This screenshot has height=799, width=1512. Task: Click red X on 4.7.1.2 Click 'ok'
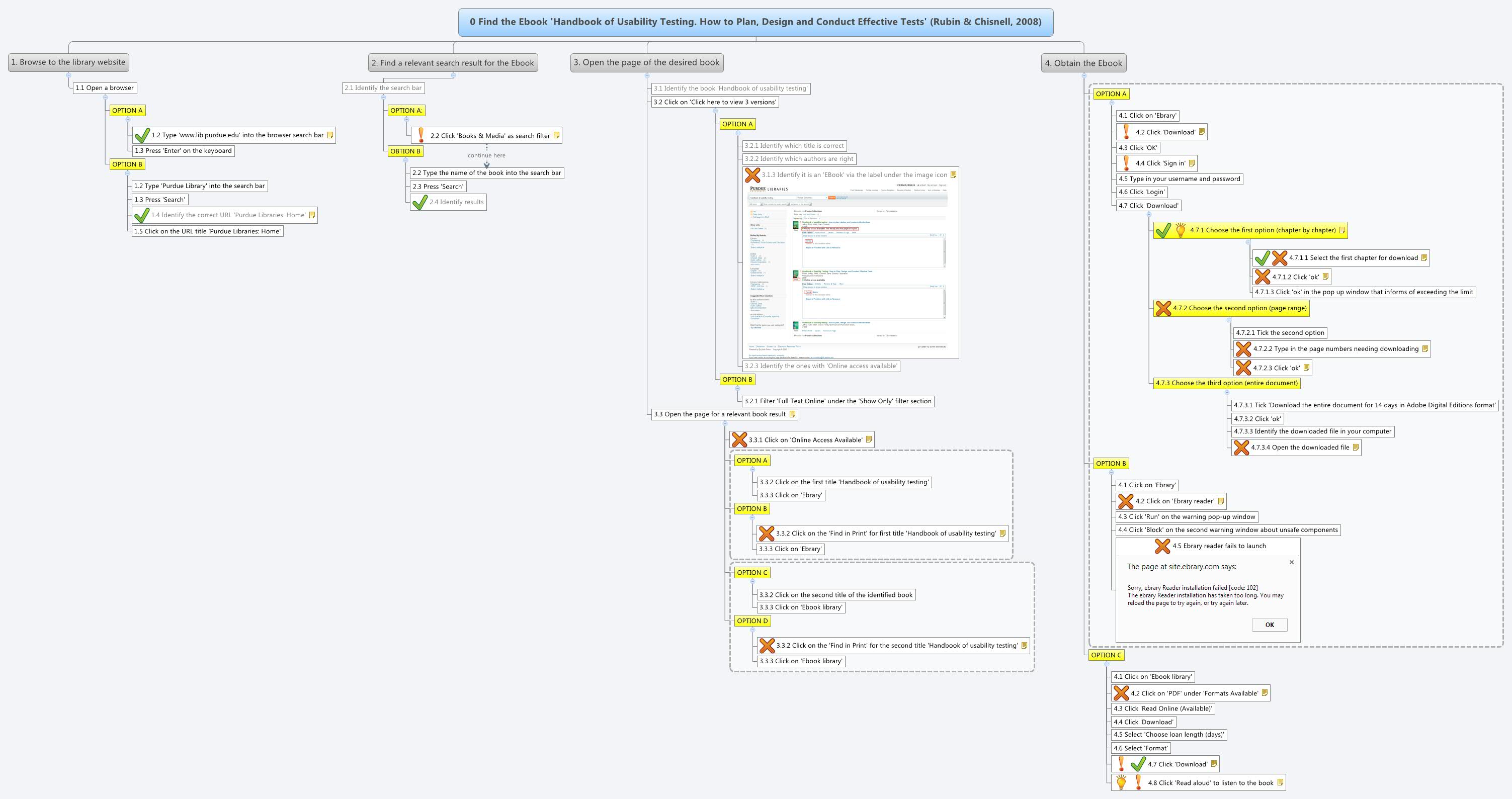click(1262, 277)
